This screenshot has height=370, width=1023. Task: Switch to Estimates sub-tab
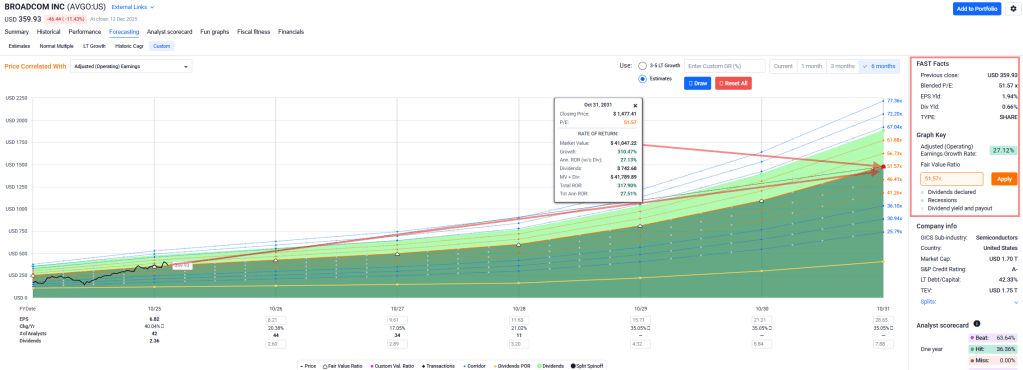click(20, 46)
